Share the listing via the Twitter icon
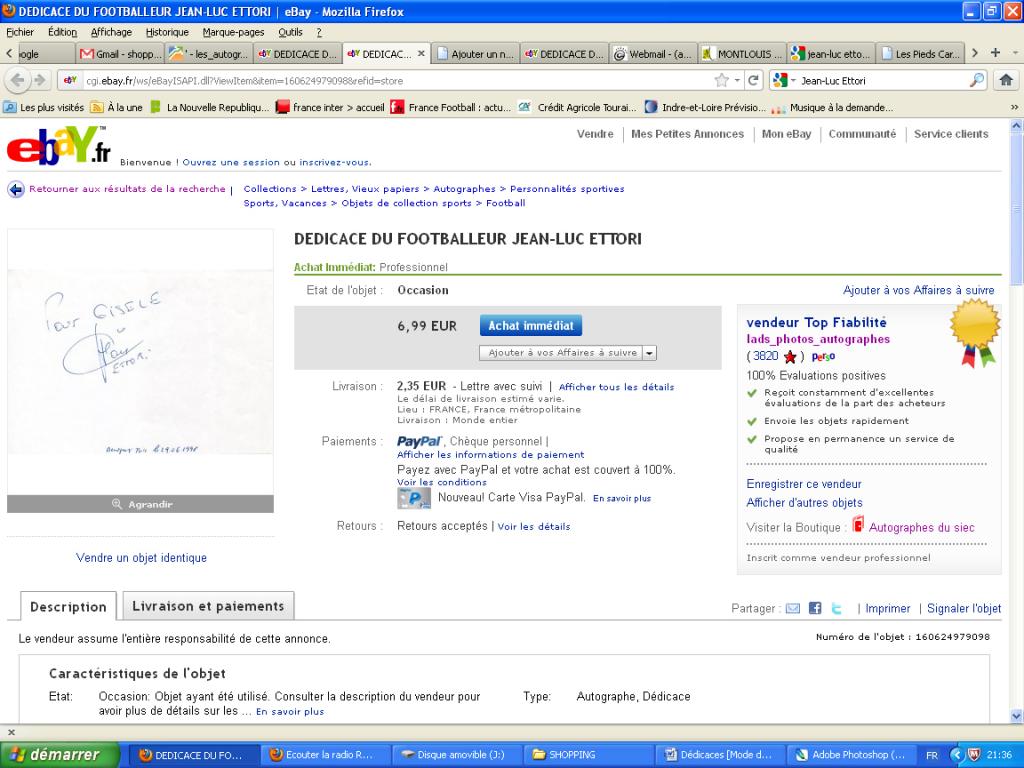The image size is (1024, 768). [x=837, y=608]
